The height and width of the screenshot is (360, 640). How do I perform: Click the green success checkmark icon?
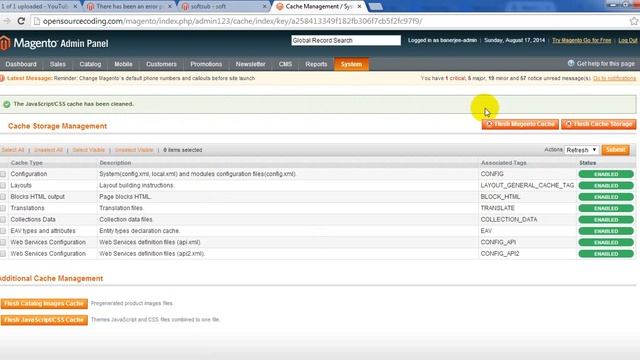pos(7,104)
